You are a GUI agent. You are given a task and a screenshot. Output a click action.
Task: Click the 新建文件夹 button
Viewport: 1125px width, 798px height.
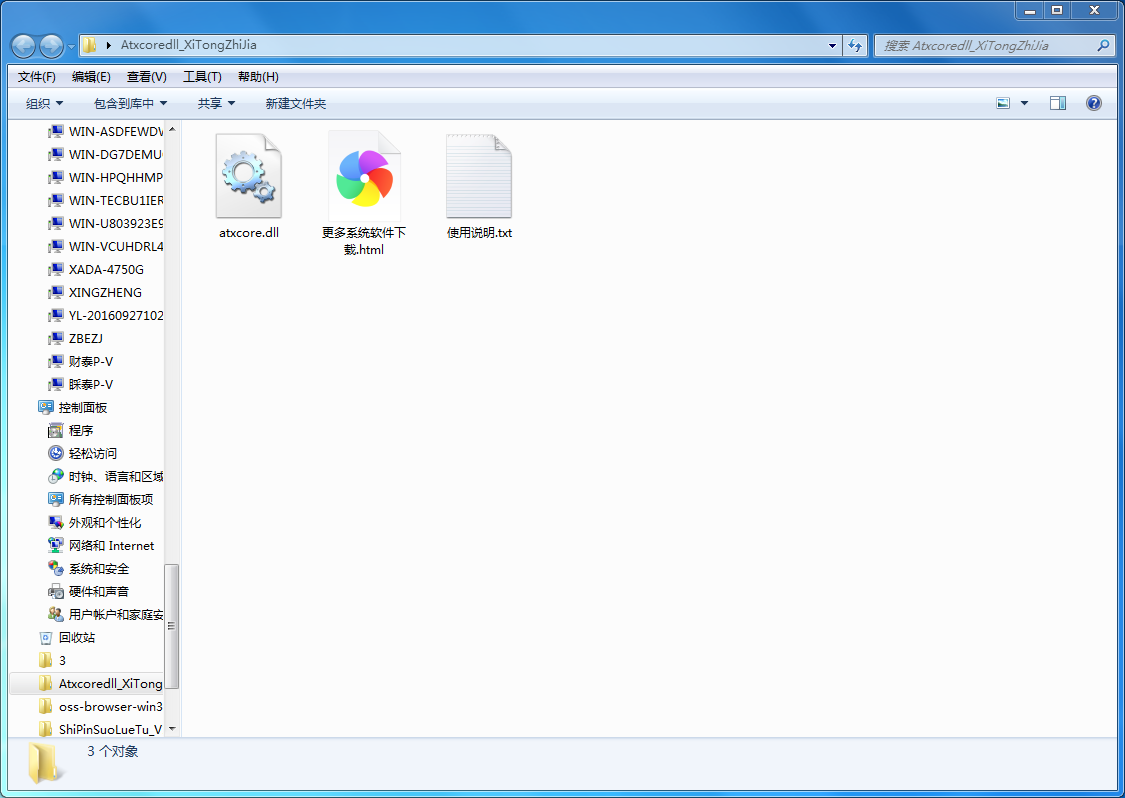pyautogui.click(x=296, y=103)
